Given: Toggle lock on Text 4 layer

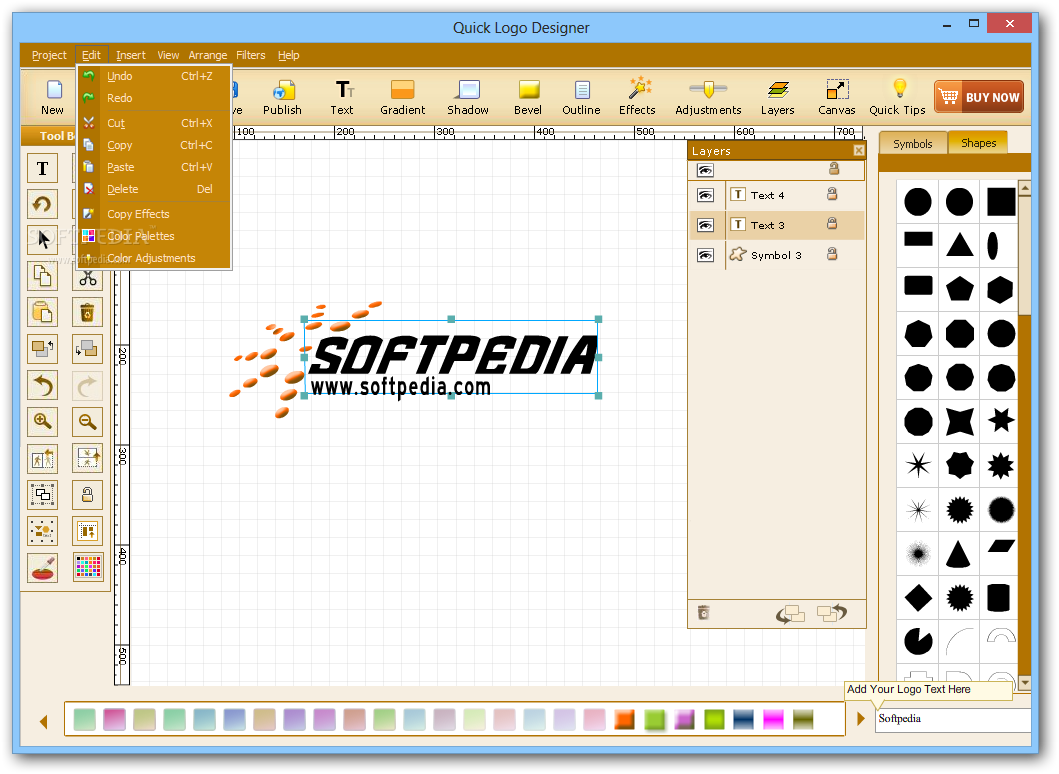Looking at the screenshot, I should [832, 195].
